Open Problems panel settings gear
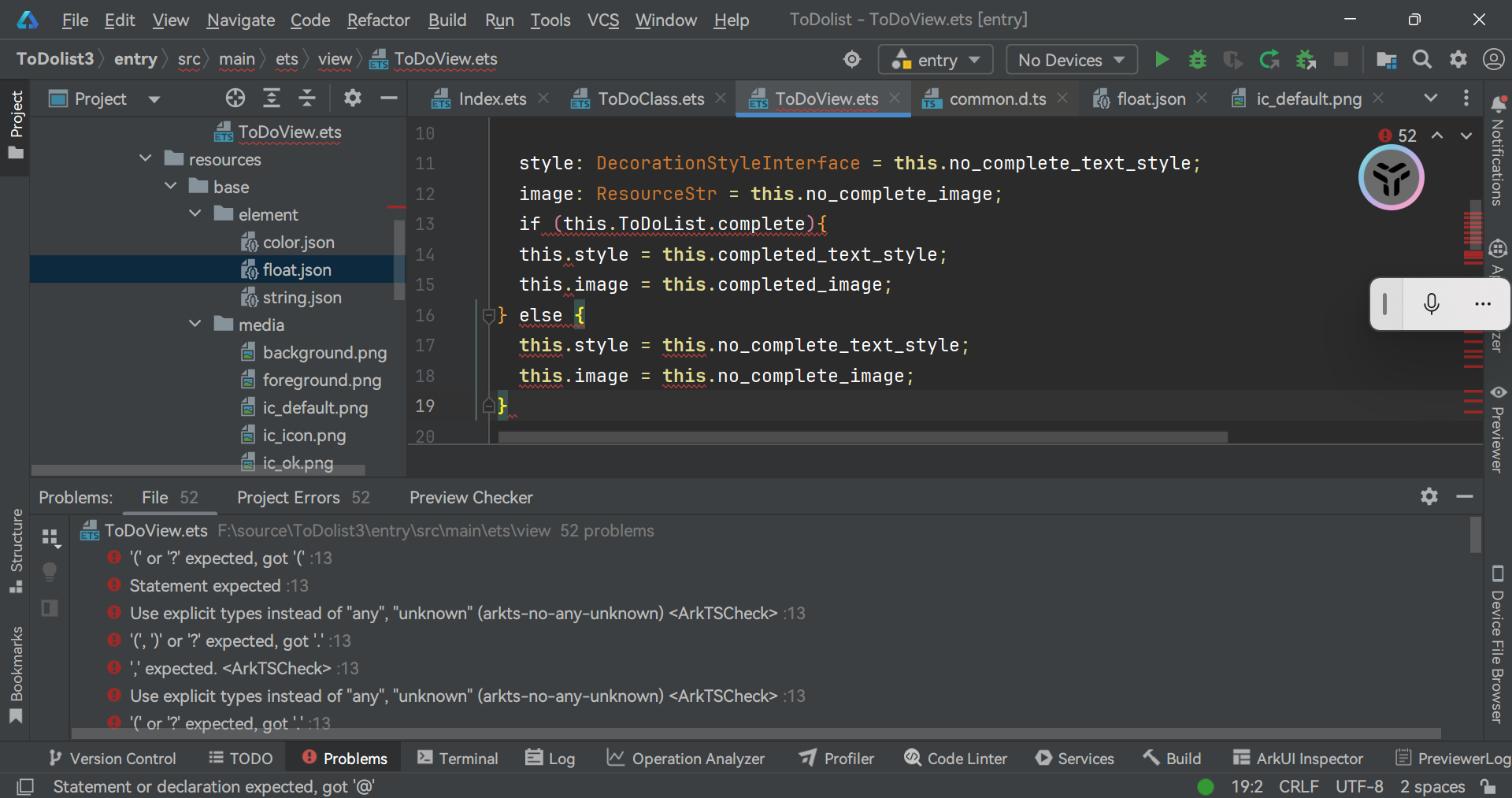The height and width of the screenshot is (798, 1512). point(1429,496)
